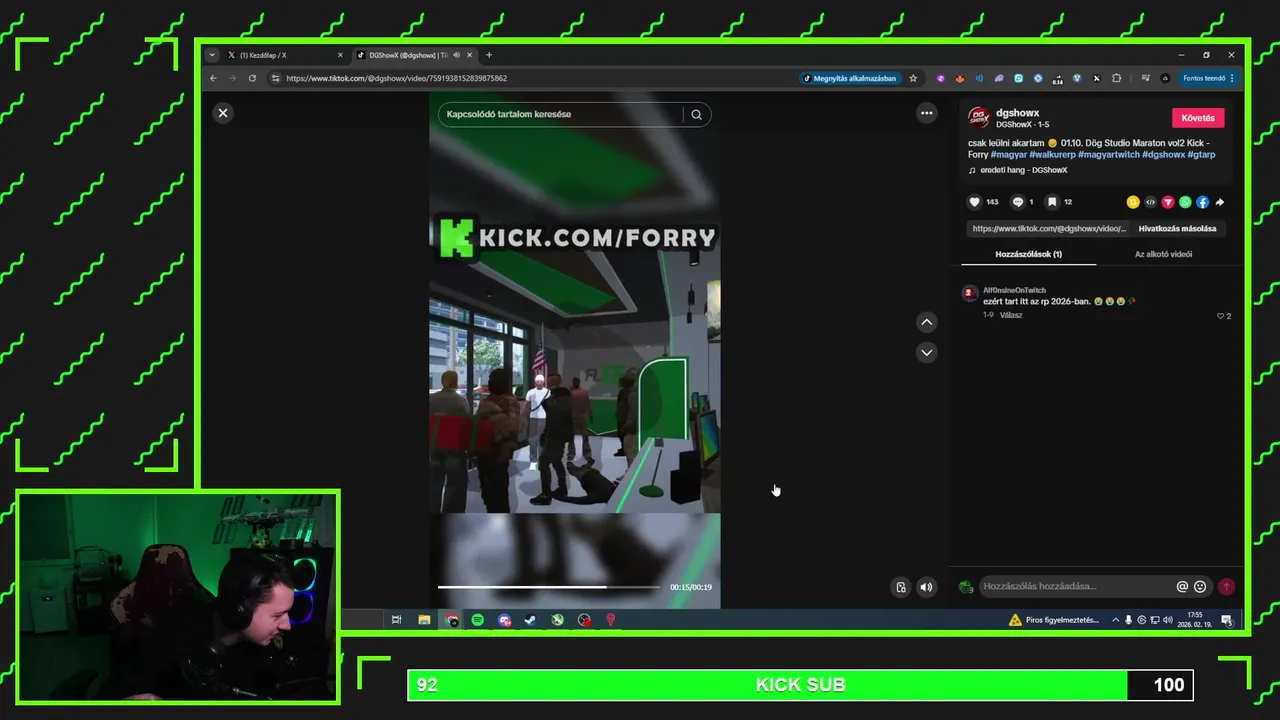Open the Xbox app from taskbar
1280x720 pixels.
pos(557,620)
